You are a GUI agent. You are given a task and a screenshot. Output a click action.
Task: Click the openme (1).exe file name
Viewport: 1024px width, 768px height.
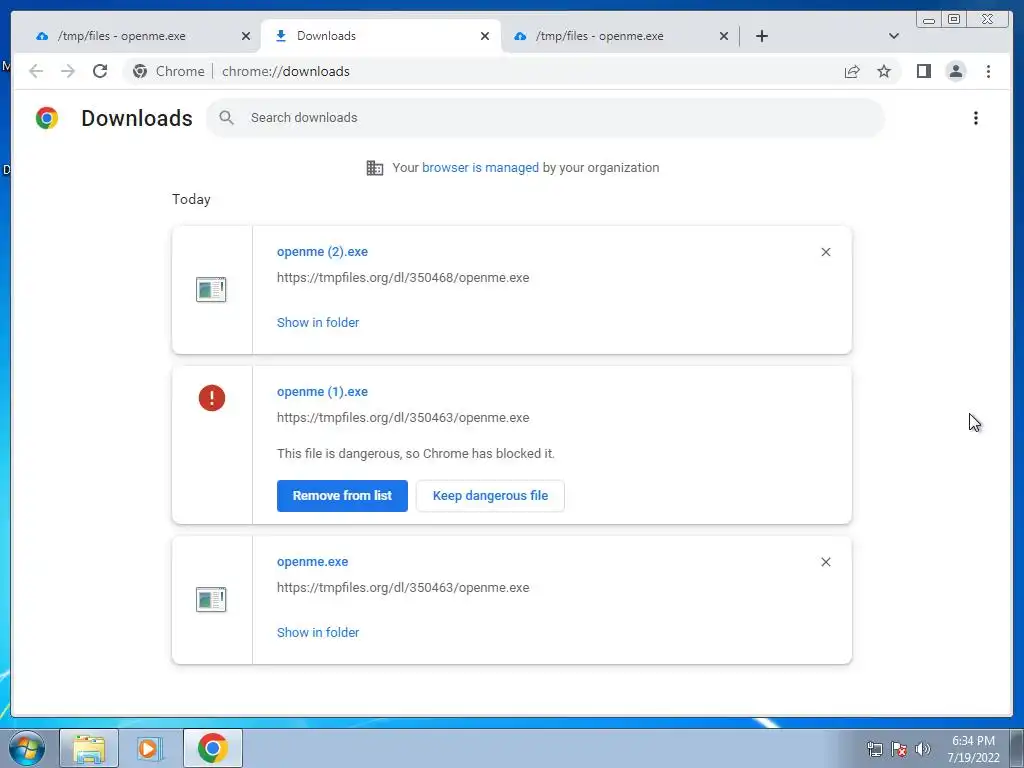[322, 392]
